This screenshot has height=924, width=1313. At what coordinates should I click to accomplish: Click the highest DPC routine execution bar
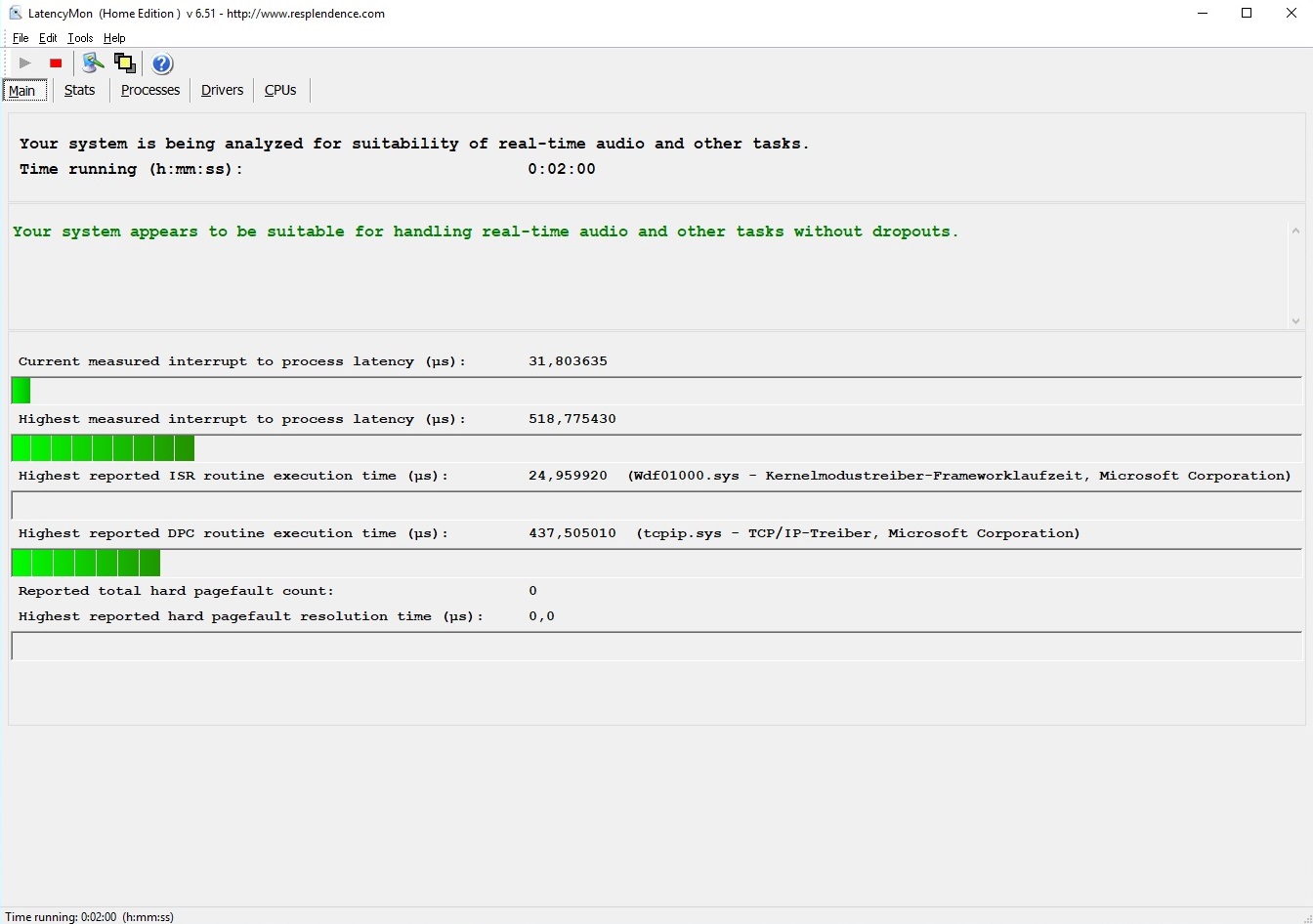point(656,563)
